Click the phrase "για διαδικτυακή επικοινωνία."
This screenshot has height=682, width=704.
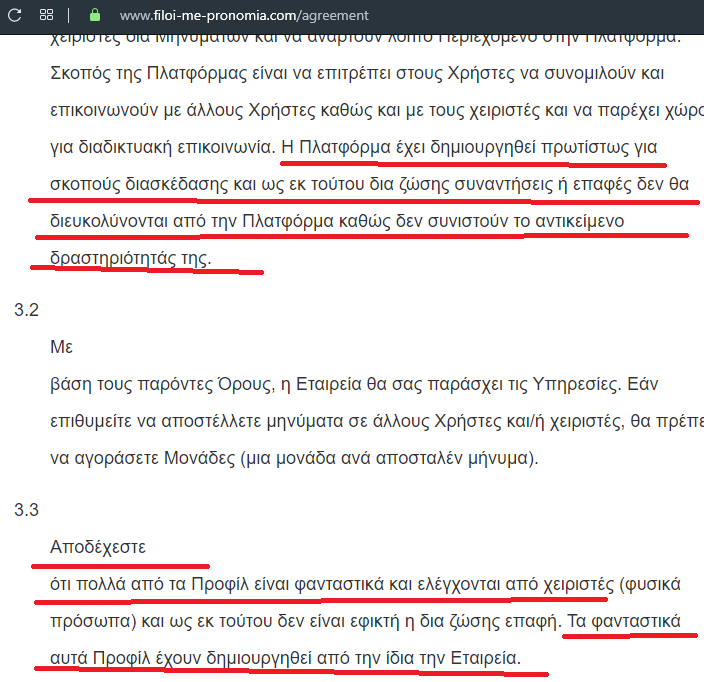[x=162, y=147]
